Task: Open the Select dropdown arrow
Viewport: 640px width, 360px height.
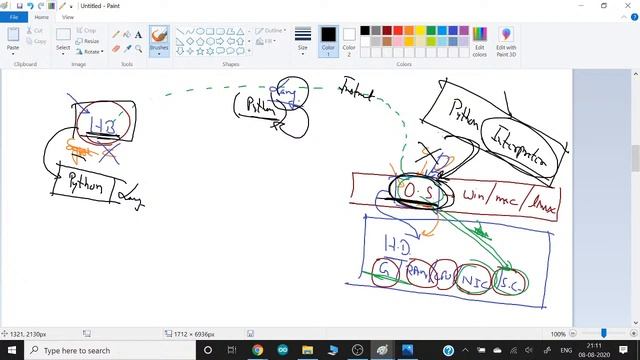Action: point(63,54)
